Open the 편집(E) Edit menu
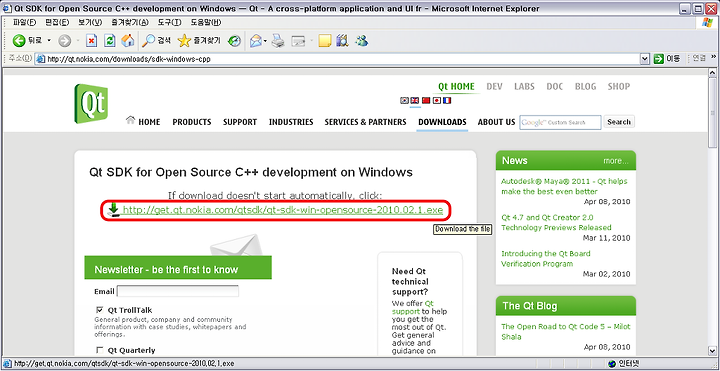 57,22
